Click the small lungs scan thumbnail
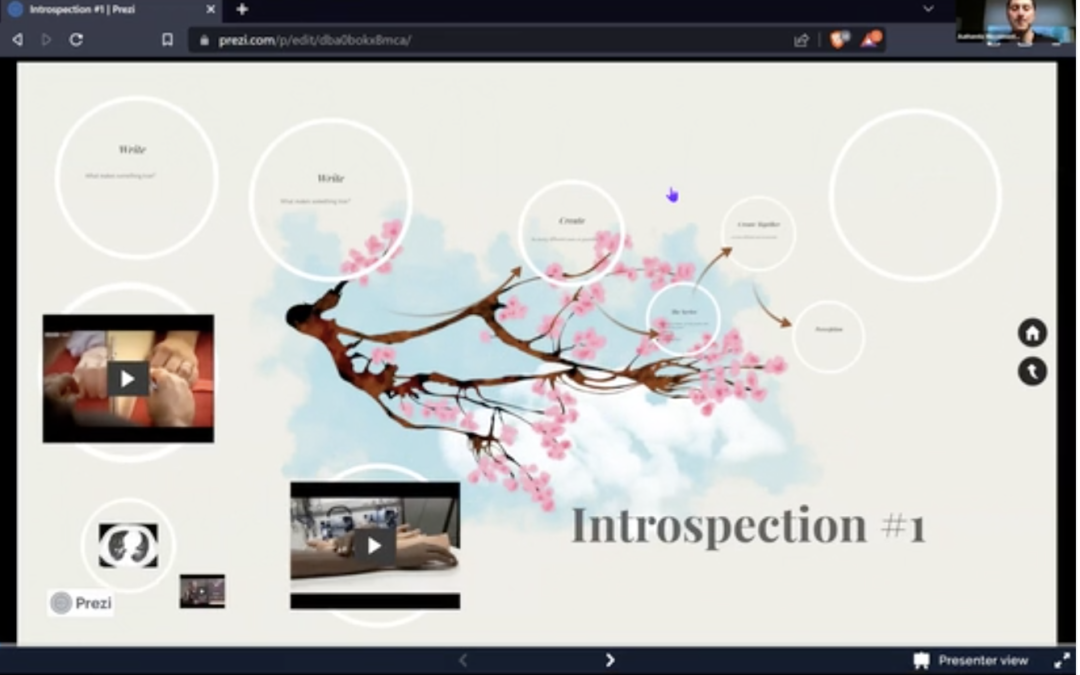 pyautogui.click(x=126, y=545)
